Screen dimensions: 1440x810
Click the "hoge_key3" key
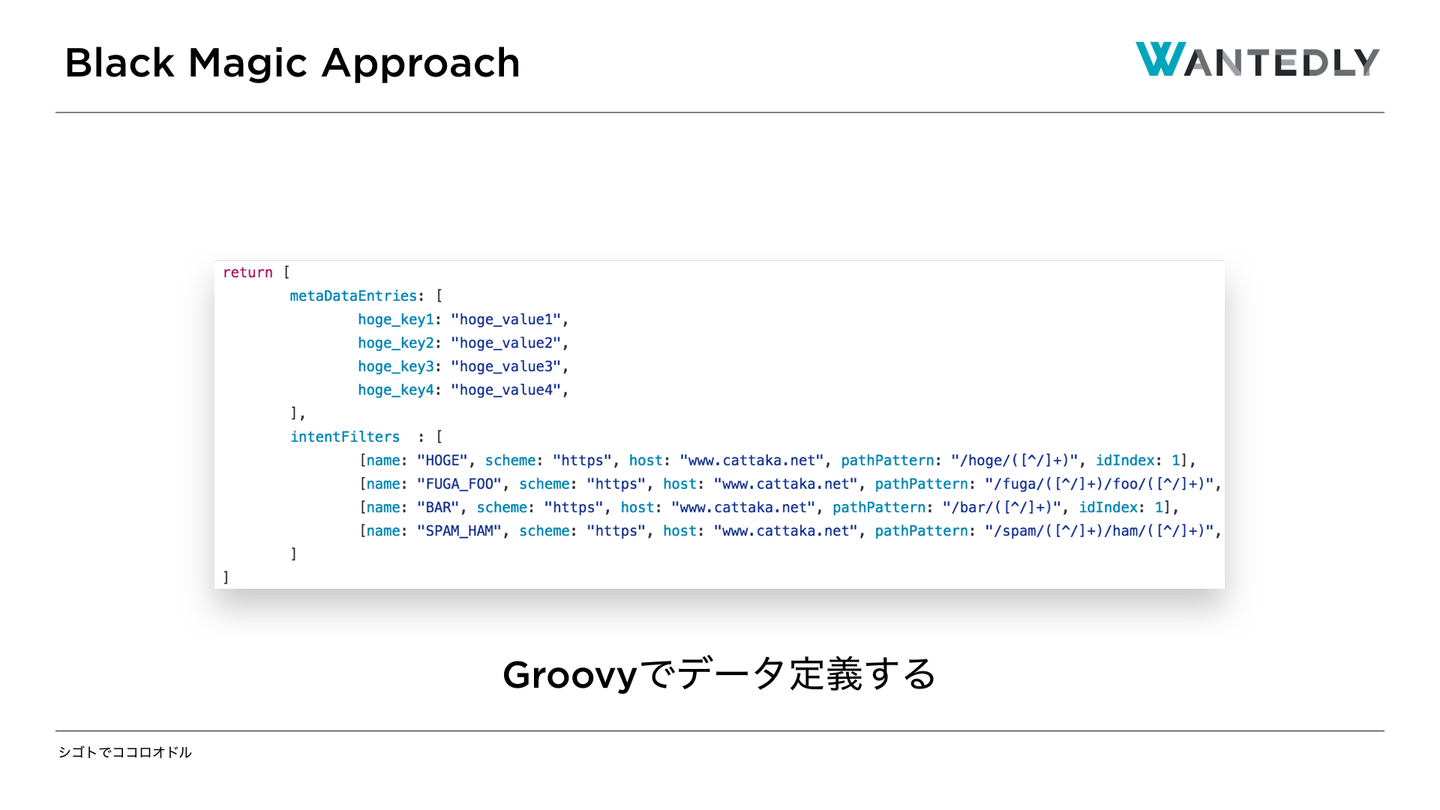(396, 366)
